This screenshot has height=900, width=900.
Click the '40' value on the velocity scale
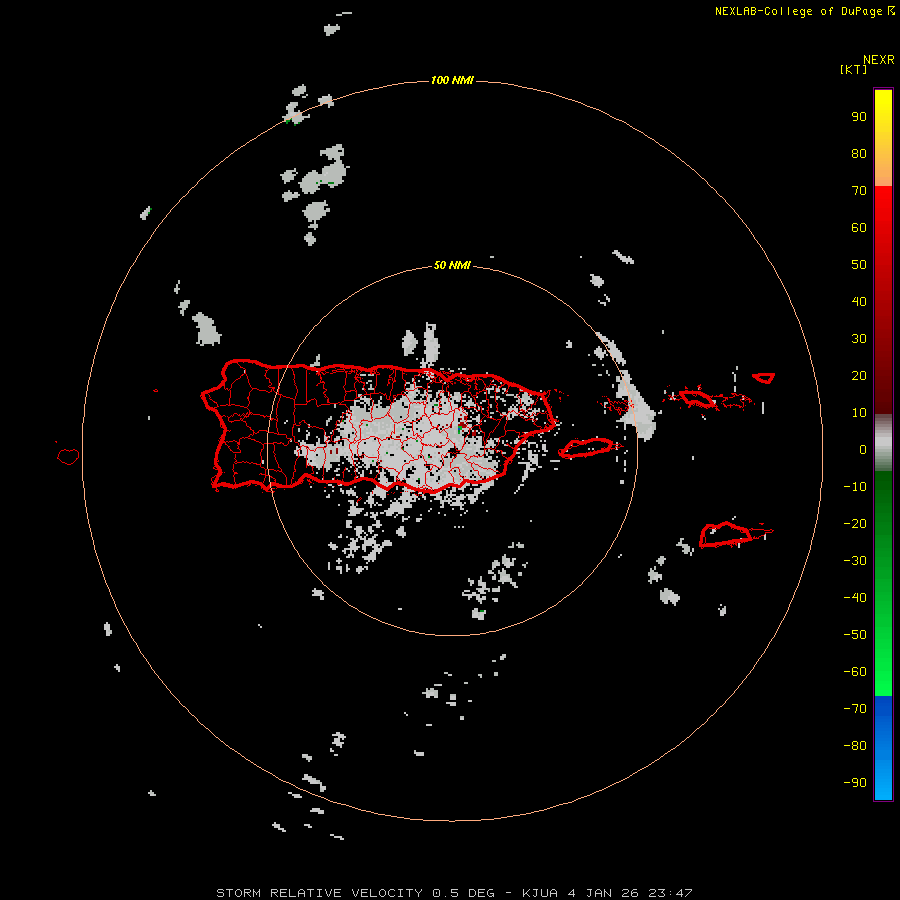click(x=859, y=302)
